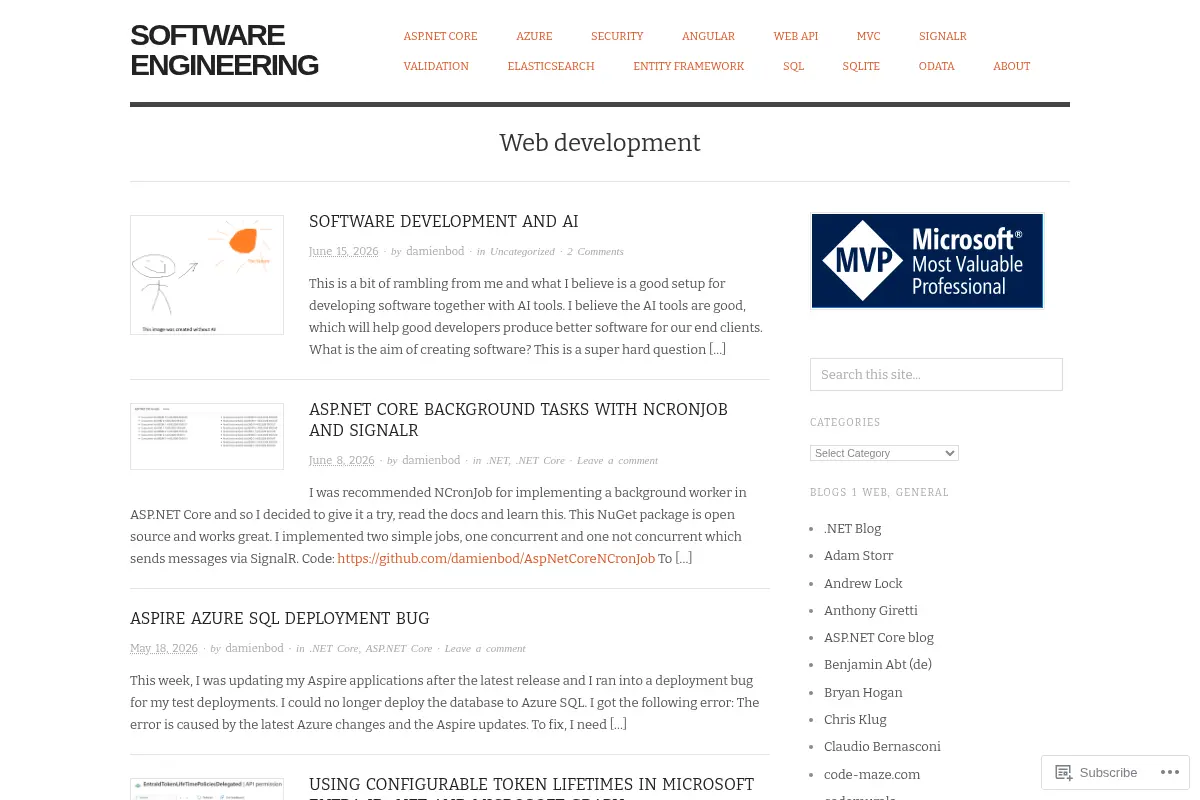
Task: Open the Aspire Azure SQL Deployment Bug post
Action: pos(280,618)
